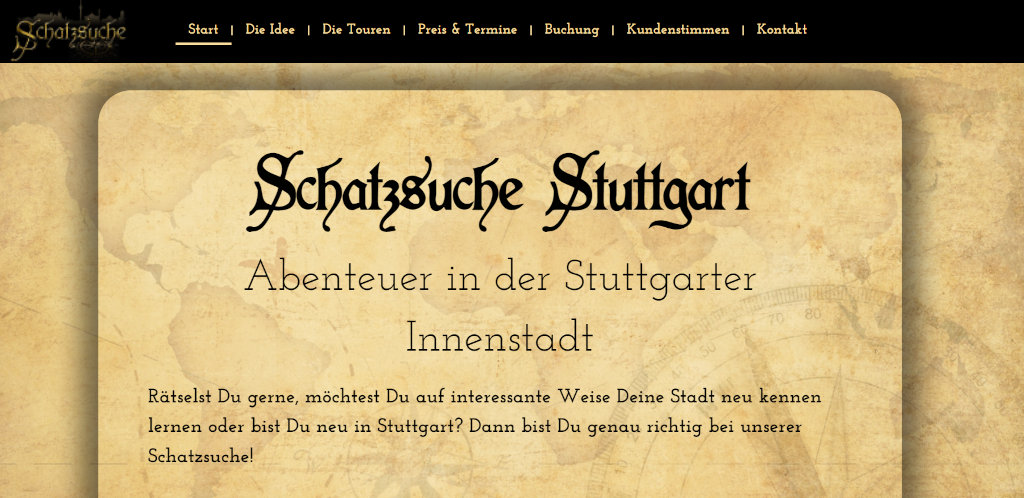Viewport: 1024px width, 498px height.
Task: Open Die Touren in navigation
Action: (356, 29)
